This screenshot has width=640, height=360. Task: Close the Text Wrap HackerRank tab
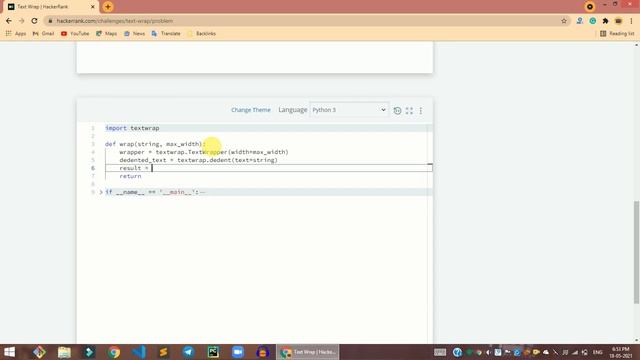(x=93, y=7)
